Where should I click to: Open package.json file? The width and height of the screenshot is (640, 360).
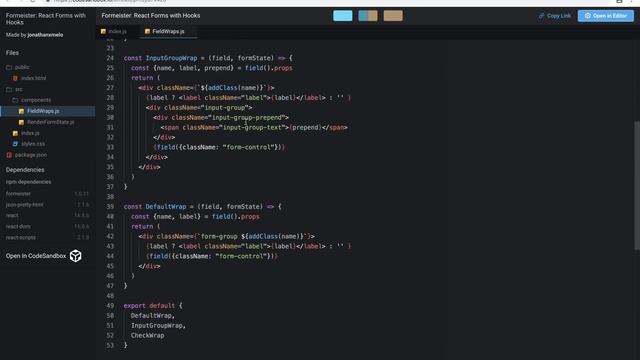click(x=31, y=155)
